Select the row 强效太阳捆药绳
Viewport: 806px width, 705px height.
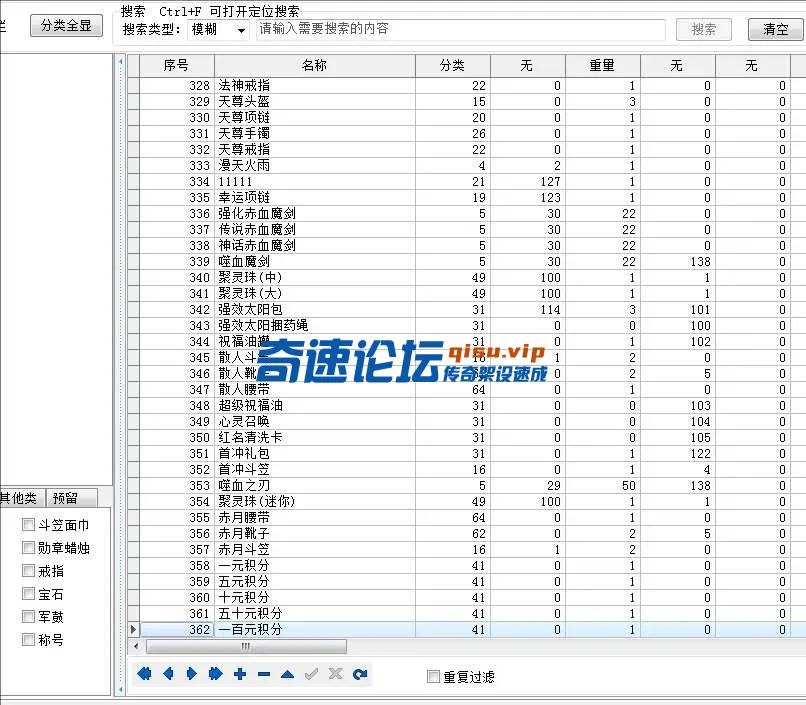click(465, 325)
